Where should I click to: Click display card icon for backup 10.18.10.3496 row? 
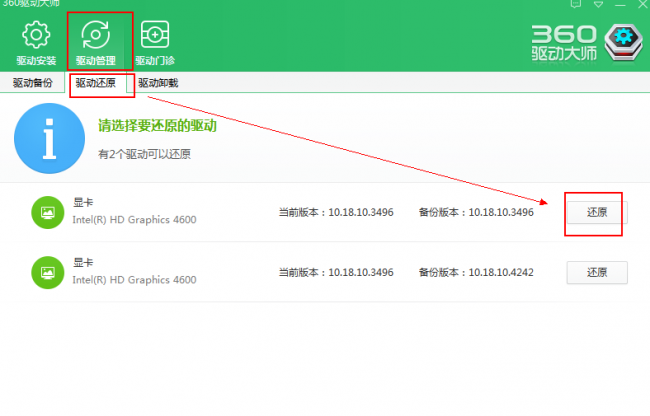click(48, 213)
